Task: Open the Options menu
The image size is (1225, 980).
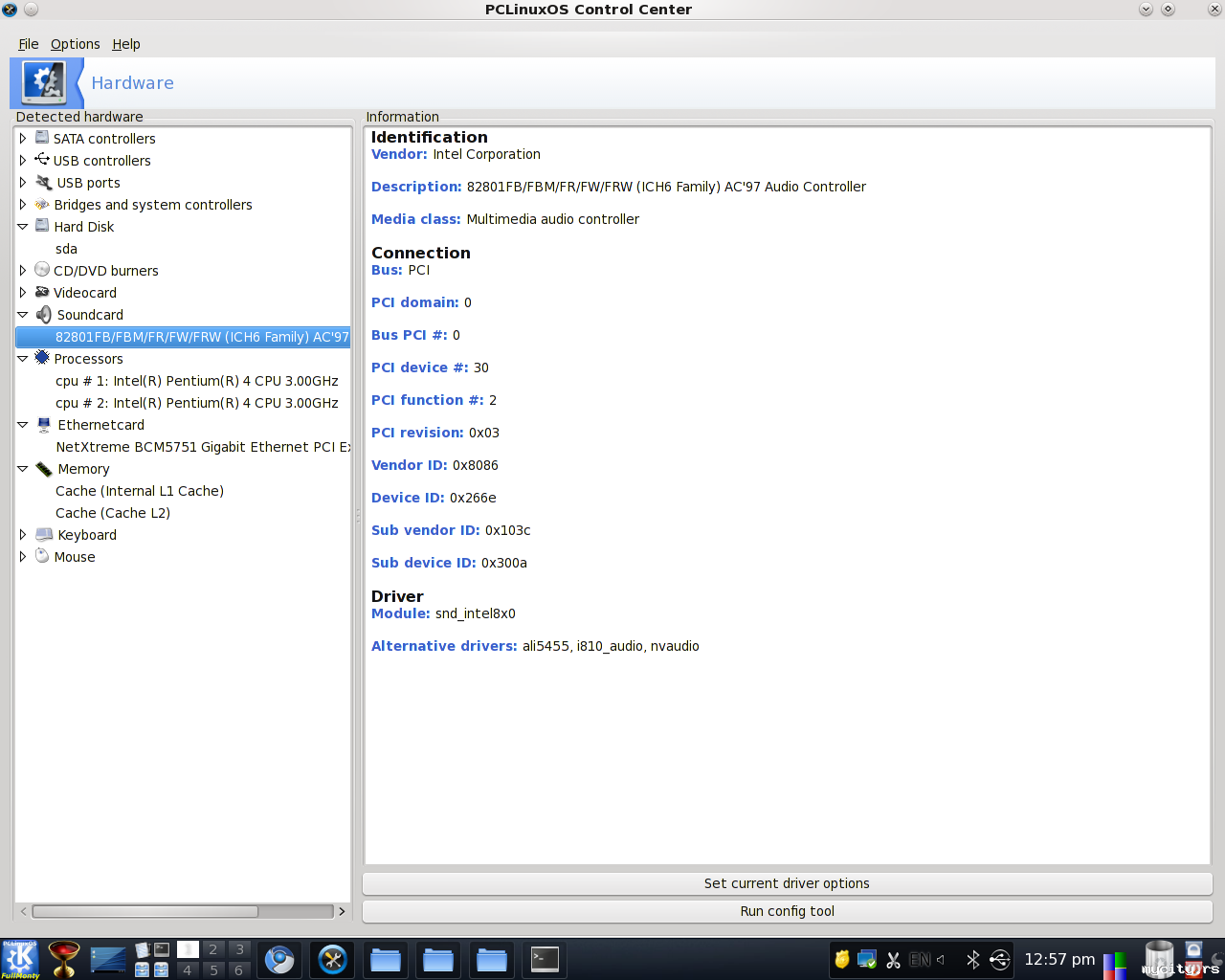Action: pos(76,44)
